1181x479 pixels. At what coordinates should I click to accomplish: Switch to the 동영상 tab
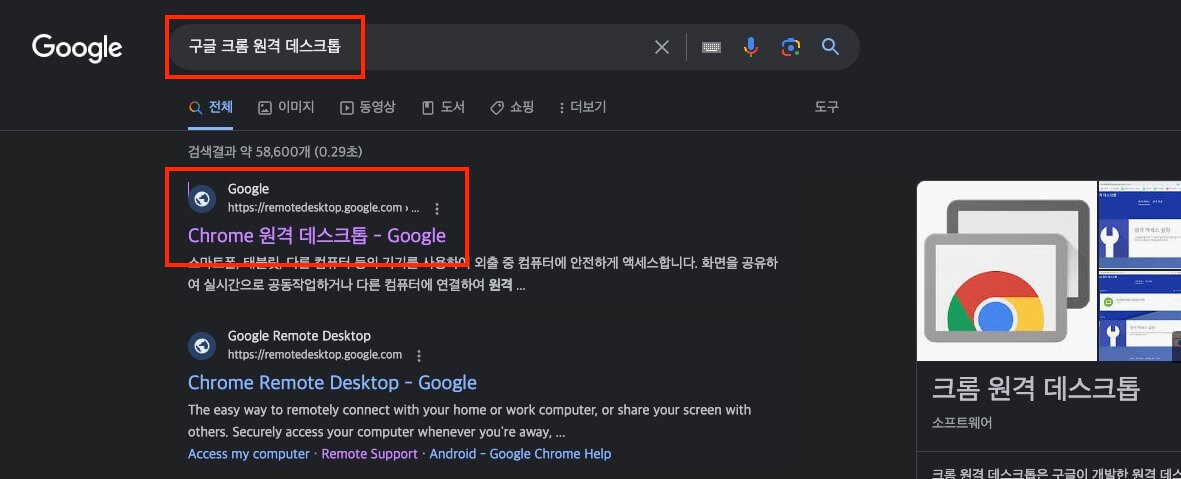[x=368, y=108]
